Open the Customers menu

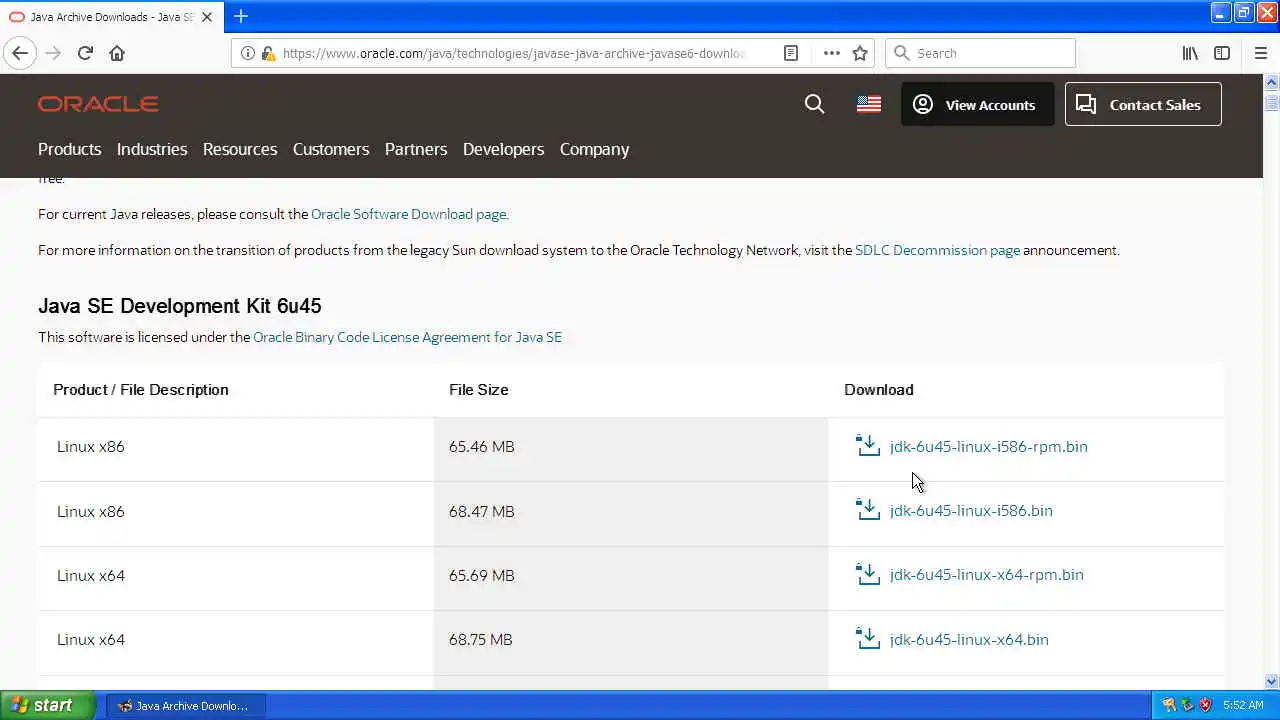point(331,149)
